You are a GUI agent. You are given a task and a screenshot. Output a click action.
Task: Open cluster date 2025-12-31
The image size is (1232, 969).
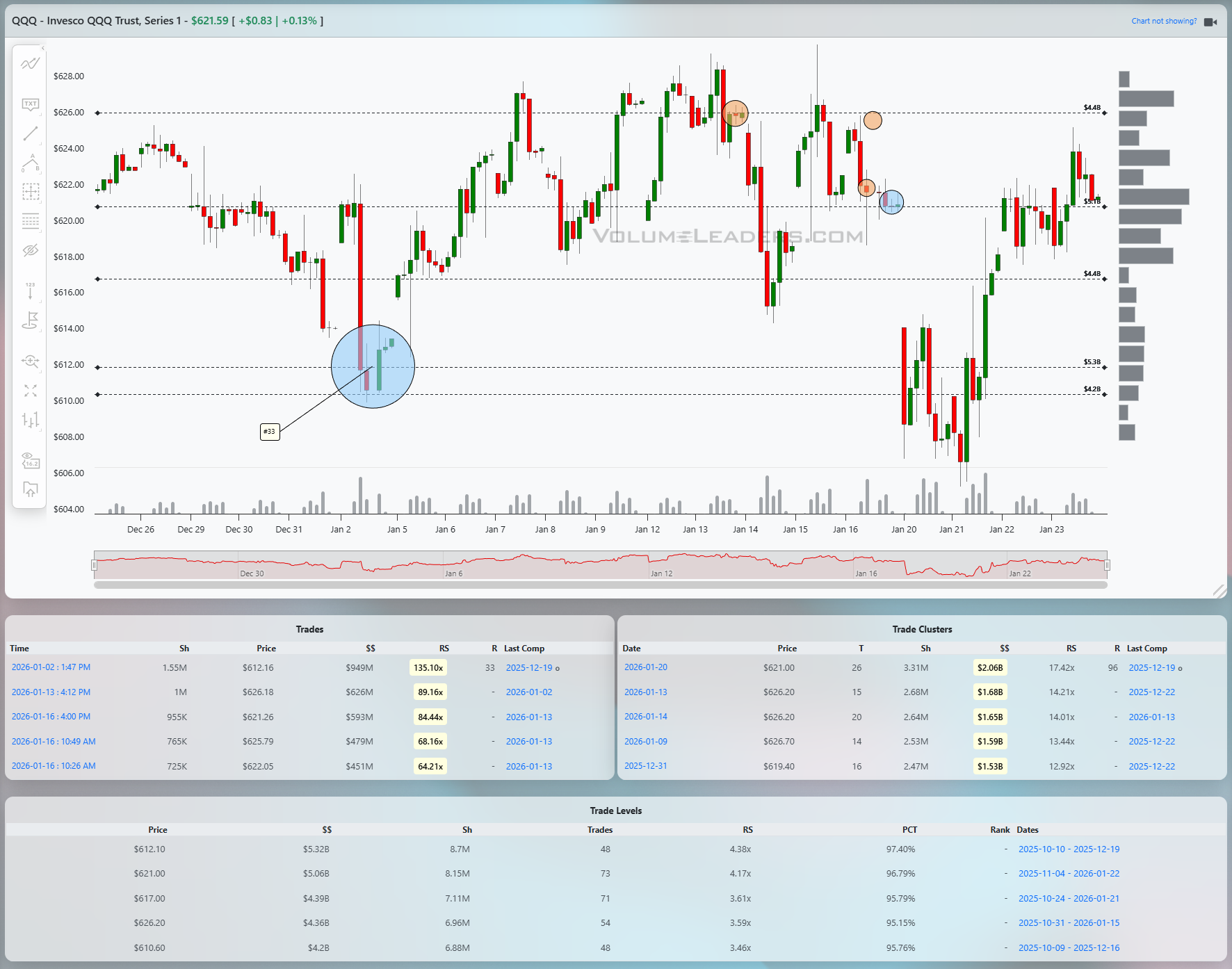click(645, 766)
